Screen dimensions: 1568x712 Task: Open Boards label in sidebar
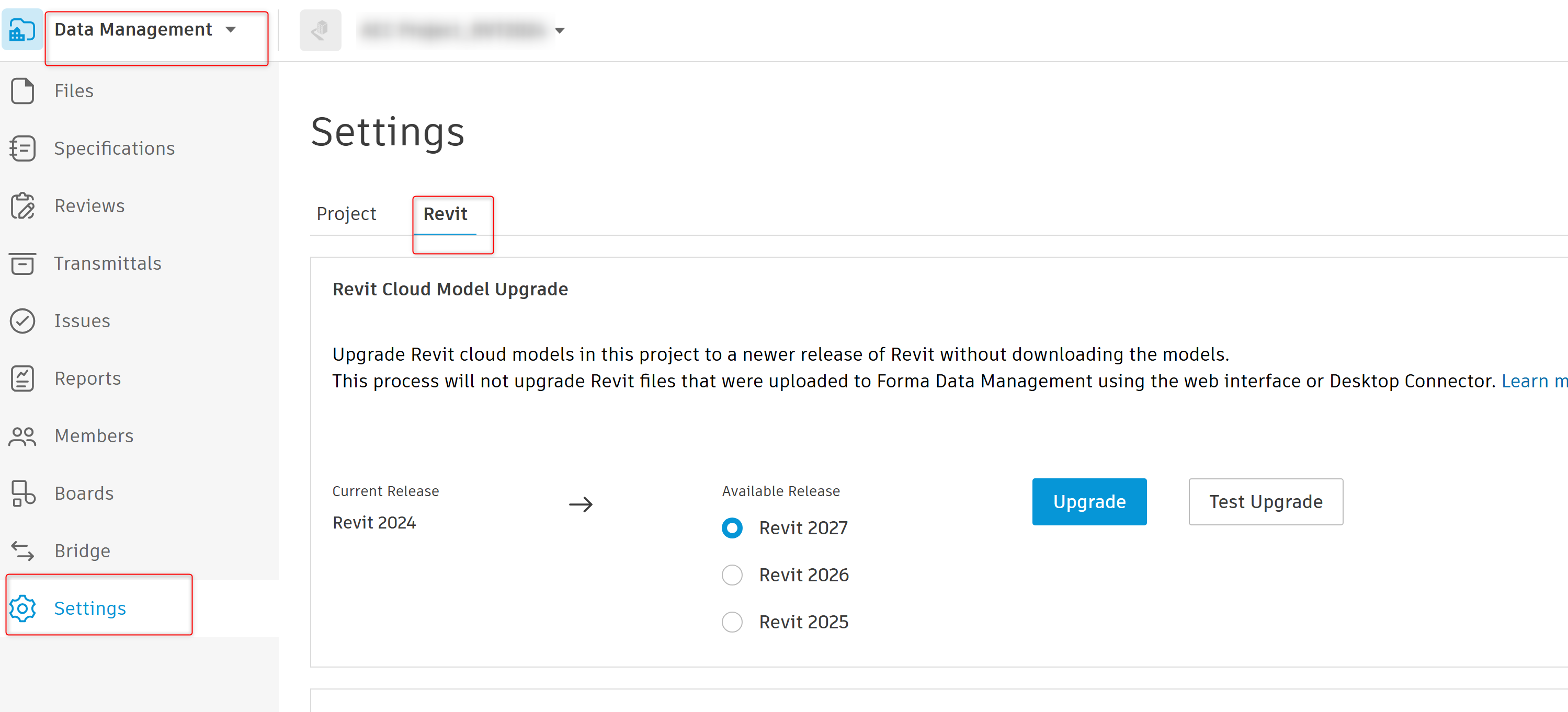point(84,493)
